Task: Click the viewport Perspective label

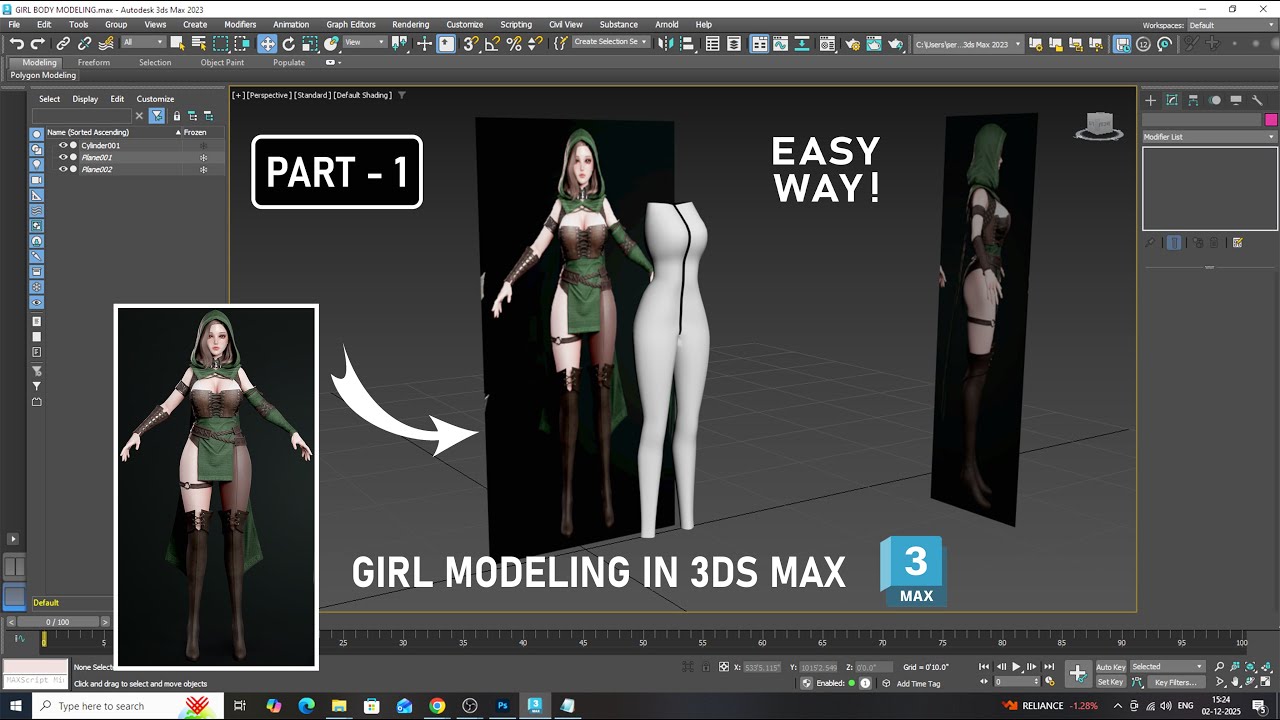Action: tap(268, 95)
